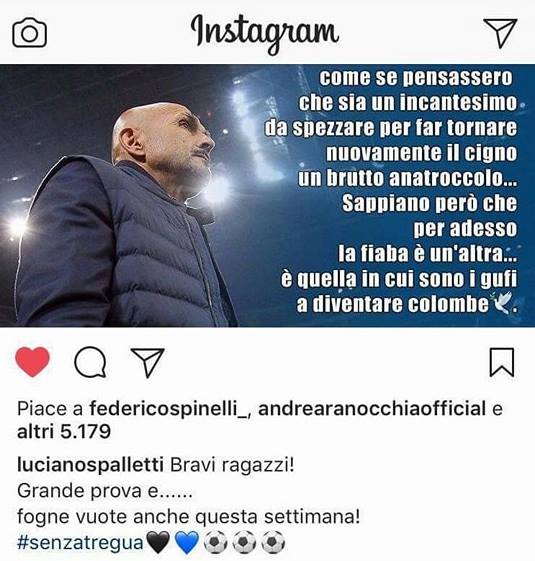Tap the last soccer ball emoji

click(273, 542)
